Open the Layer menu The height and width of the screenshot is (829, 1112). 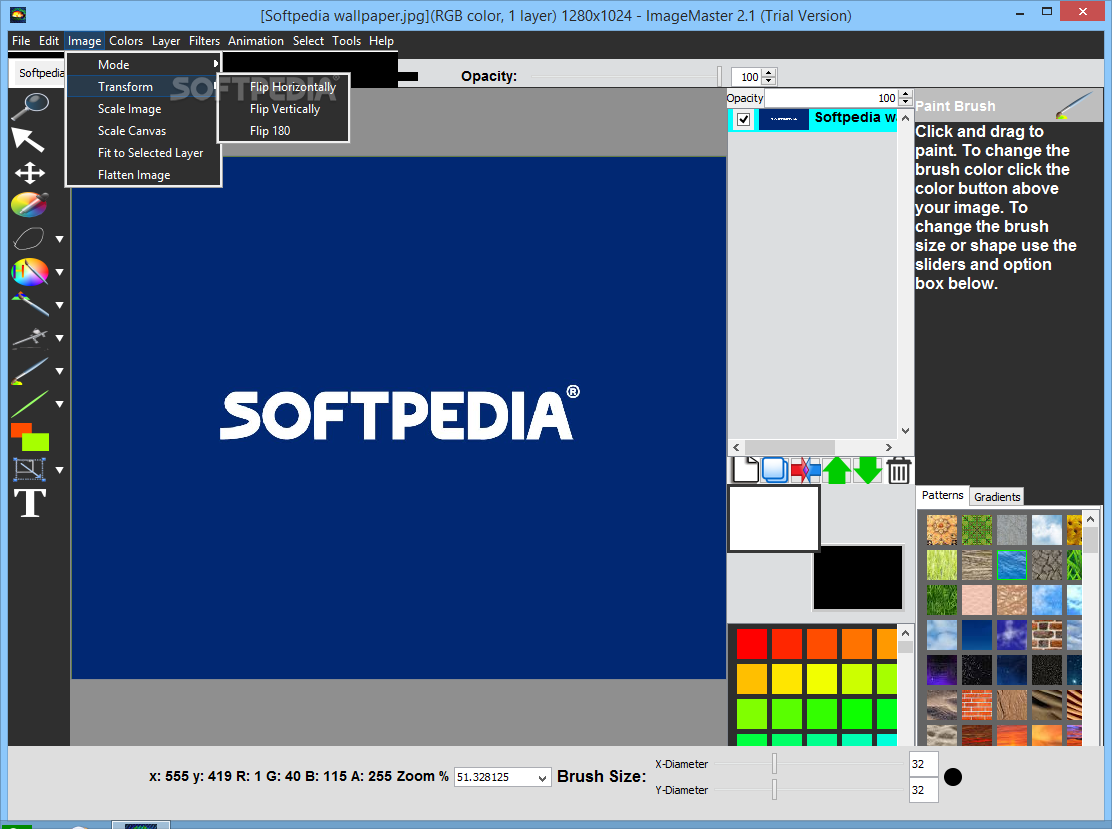coord(166,41)
